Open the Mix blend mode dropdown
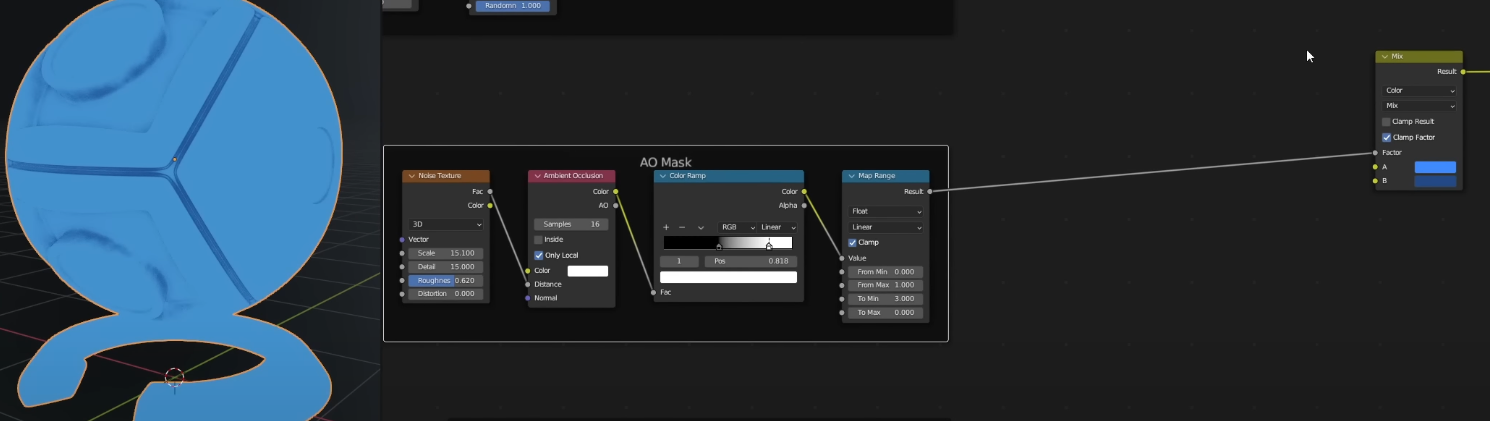Screen dimensions: 1490x421 coord(1419,106)
